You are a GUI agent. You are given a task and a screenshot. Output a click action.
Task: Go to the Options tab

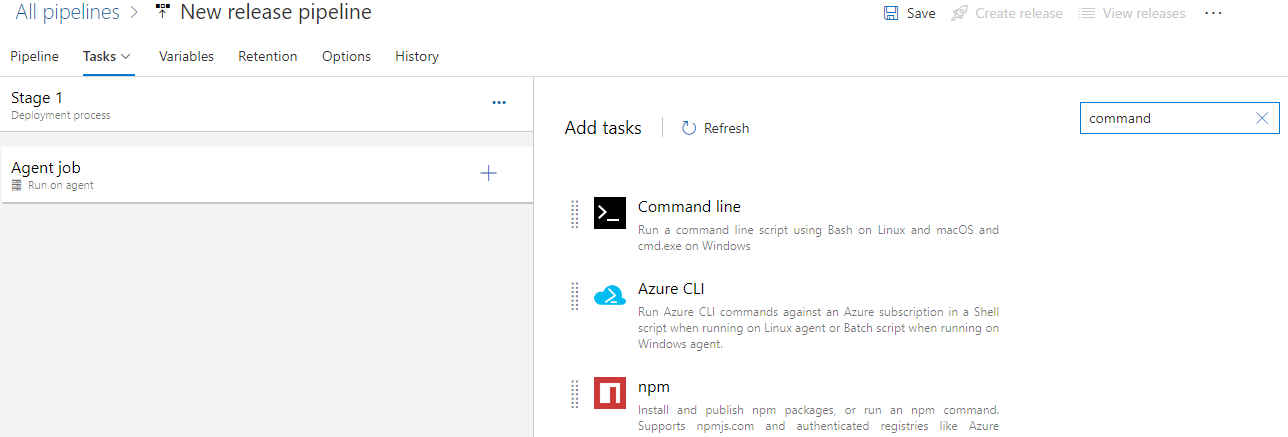346,57
